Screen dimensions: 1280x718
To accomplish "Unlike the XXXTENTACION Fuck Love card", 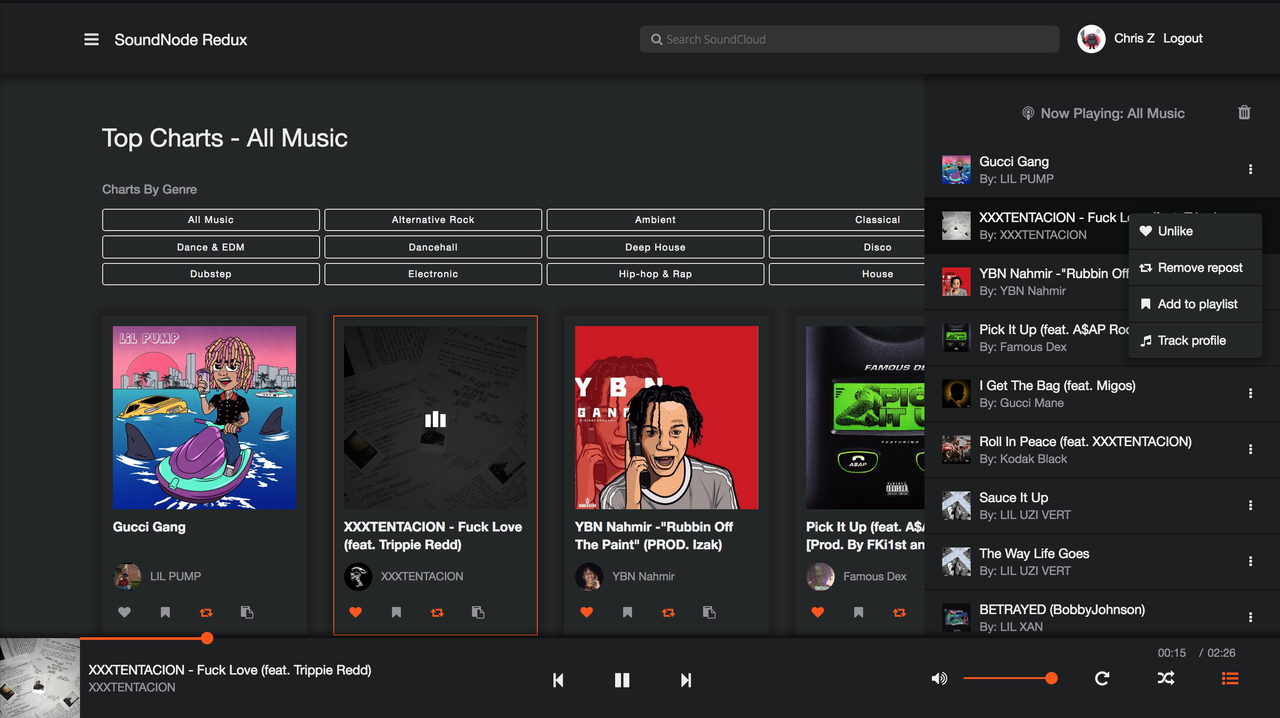I will click(x=355, y=612).
